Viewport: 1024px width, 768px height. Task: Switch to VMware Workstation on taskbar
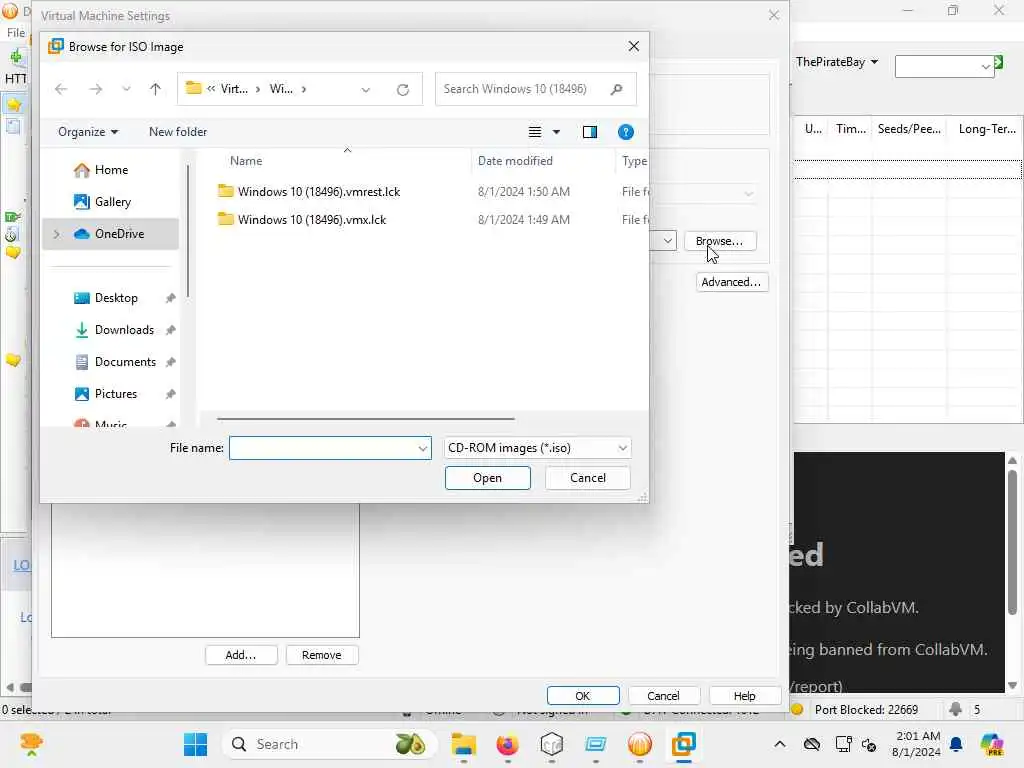coord(684,744)
